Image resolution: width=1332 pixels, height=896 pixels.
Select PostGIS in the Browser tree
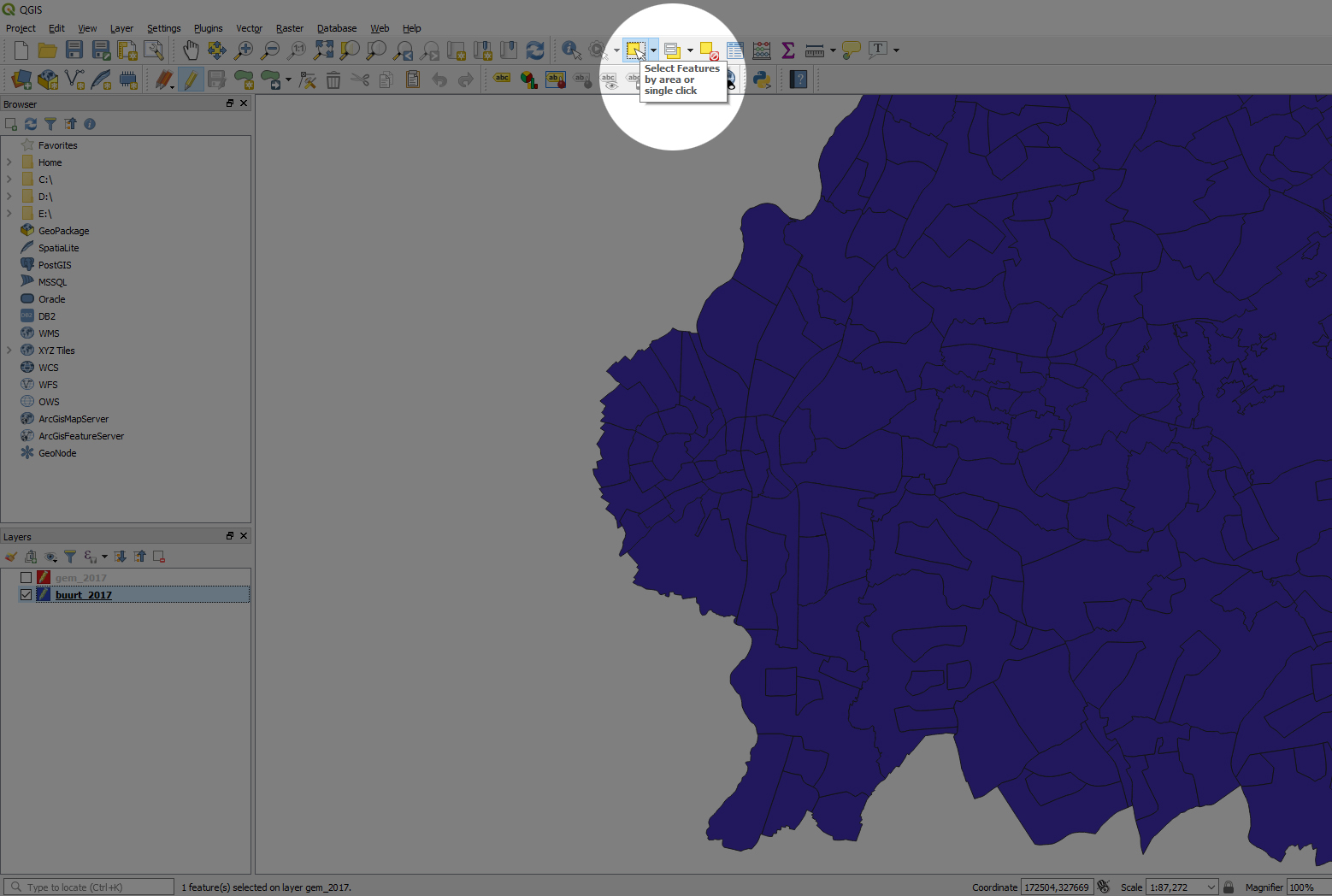55,265
